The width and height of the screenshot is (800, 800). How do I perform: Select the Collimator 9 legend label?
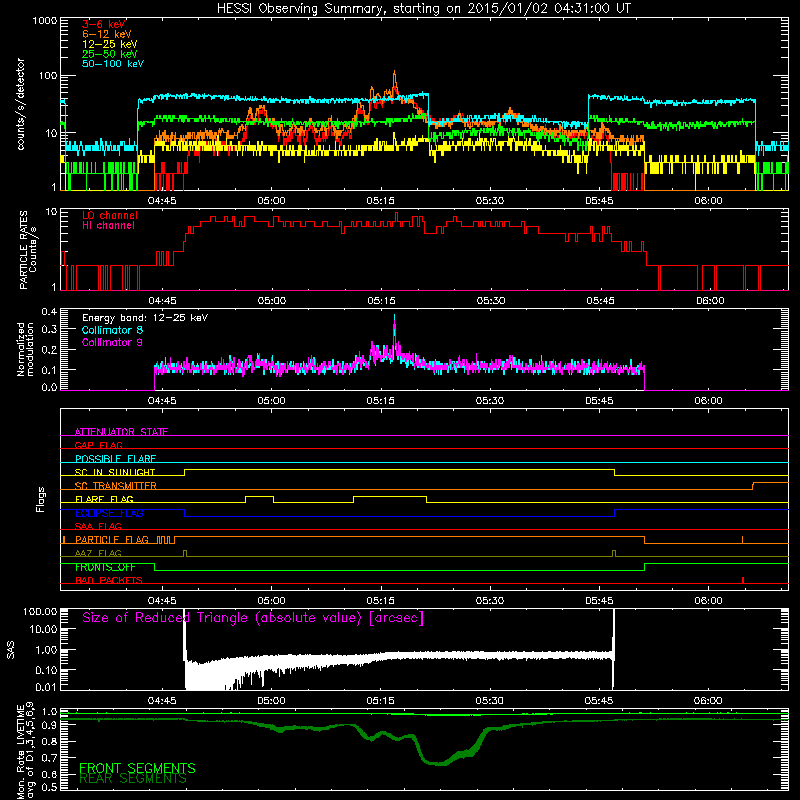[x=112, y=342]
